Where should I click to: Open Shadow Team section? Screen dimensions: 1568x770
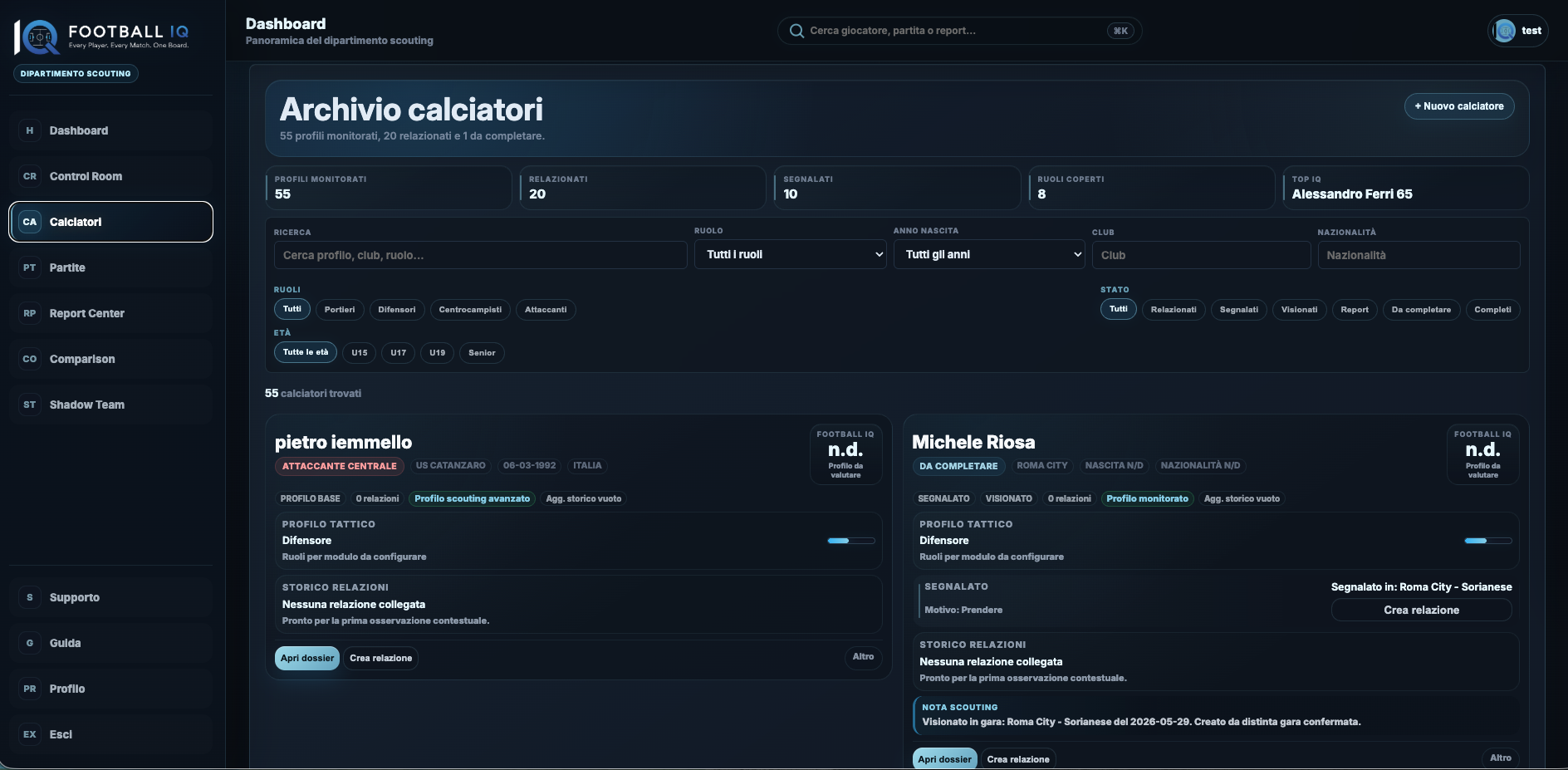[x=111, y=405]
